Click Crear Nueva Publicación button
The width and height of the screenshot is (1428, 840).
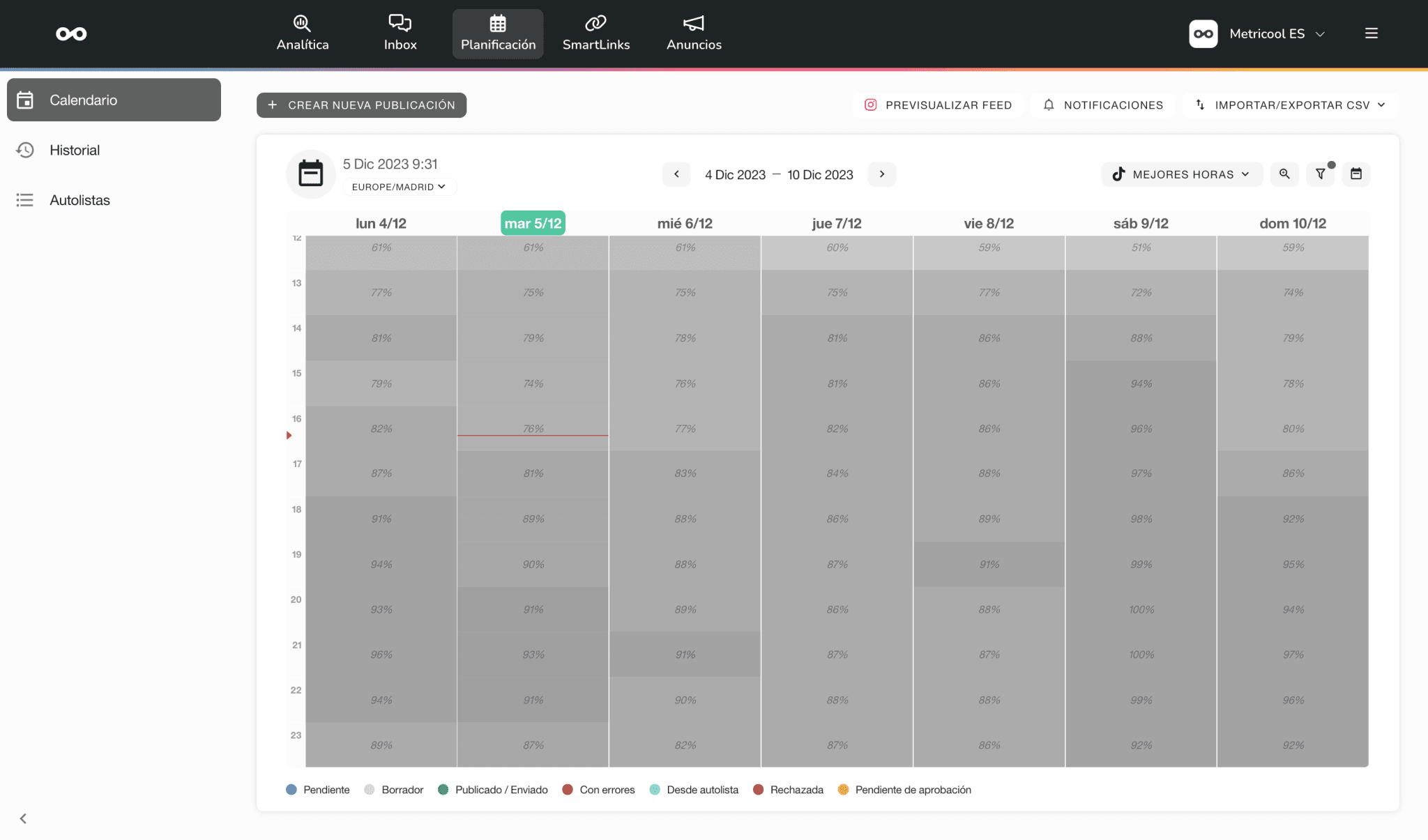coord(361,105)
